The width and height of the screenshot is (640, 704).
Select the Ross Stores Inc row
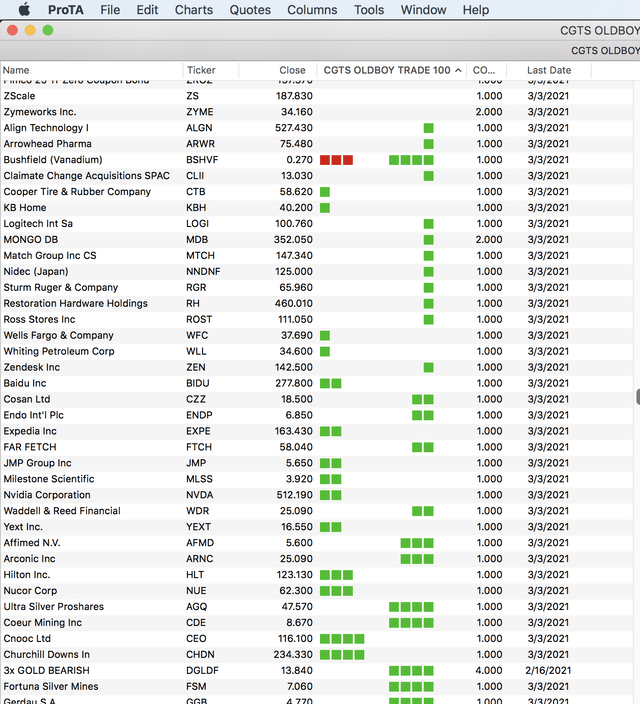pos(317,319)
